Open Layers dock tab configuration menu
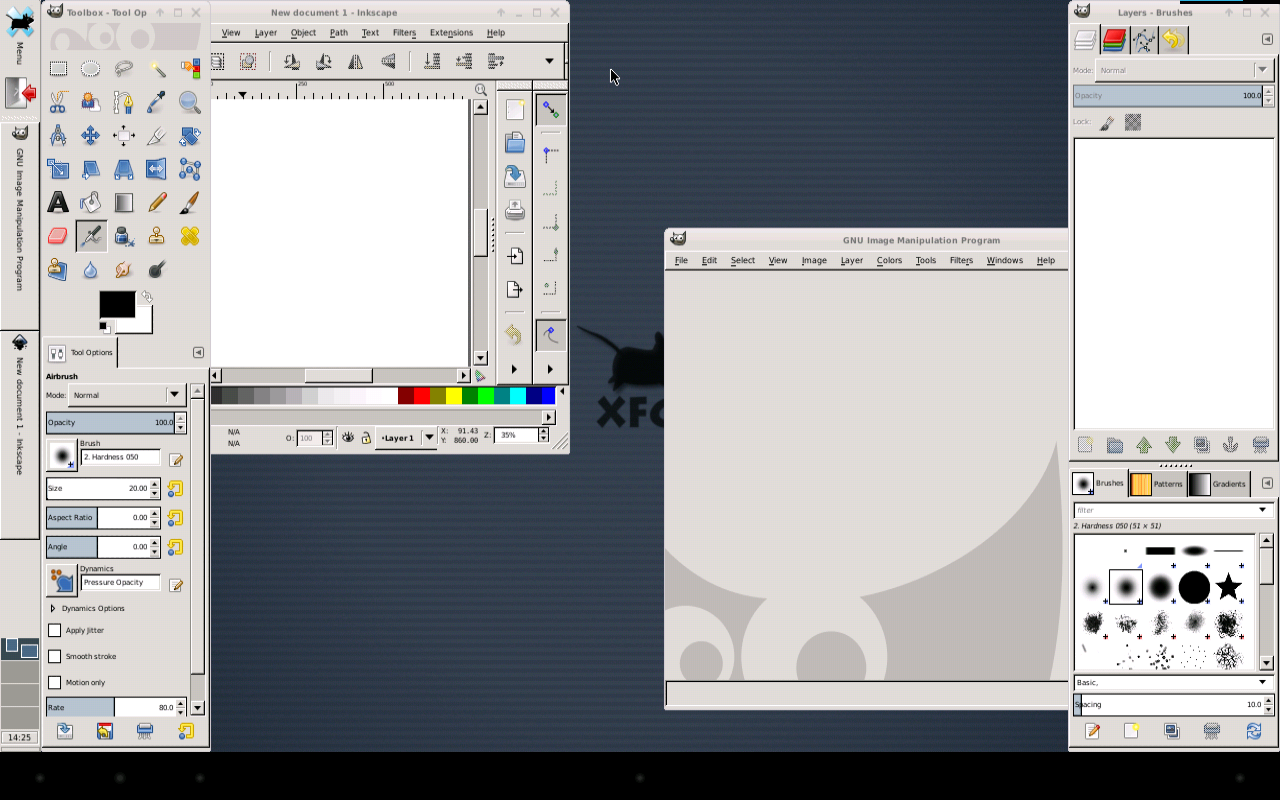This screenshot has width=1280, height=800. point(1267,39)
